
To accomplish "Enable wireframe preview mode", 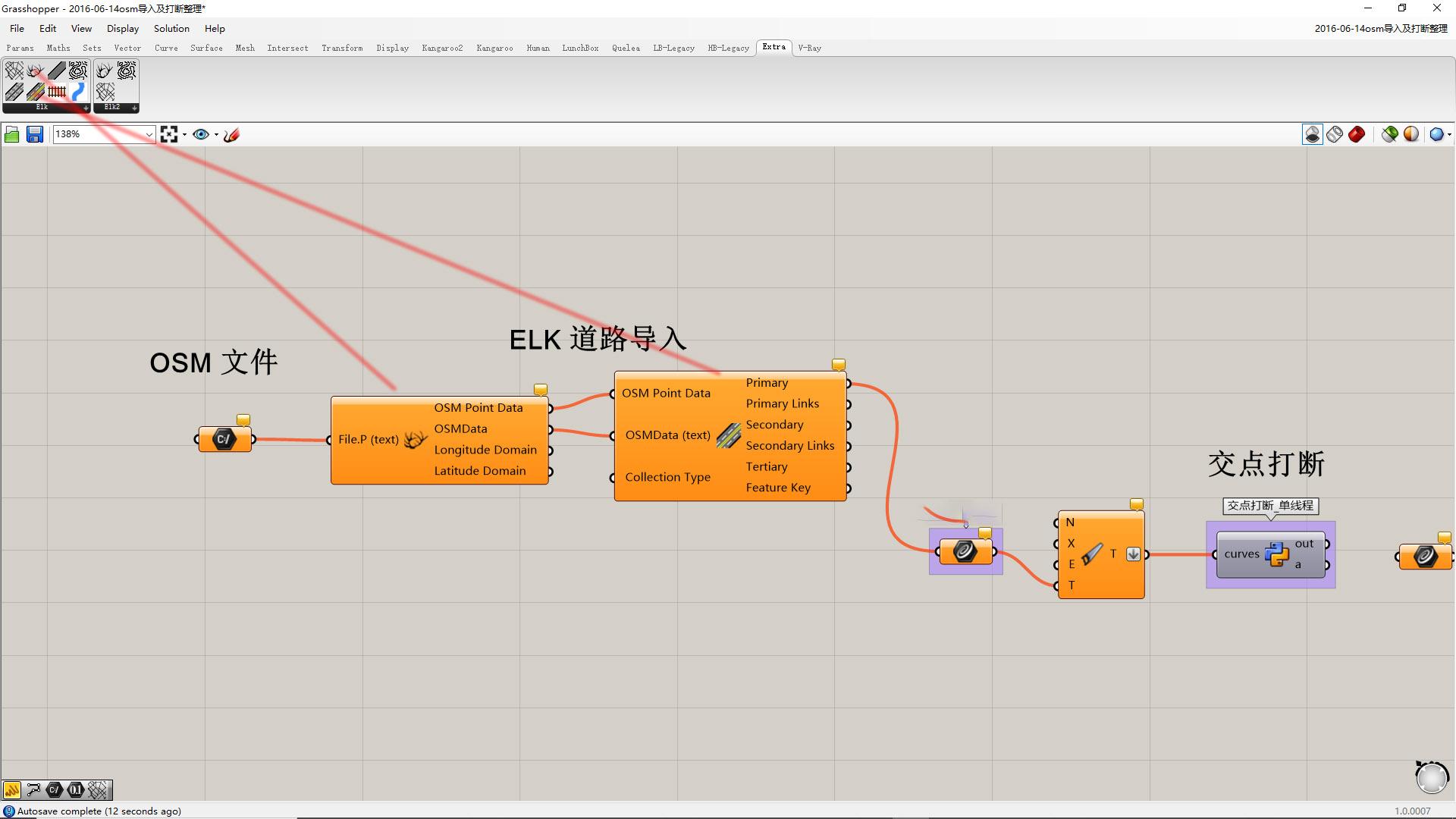I will point(1335,134).
